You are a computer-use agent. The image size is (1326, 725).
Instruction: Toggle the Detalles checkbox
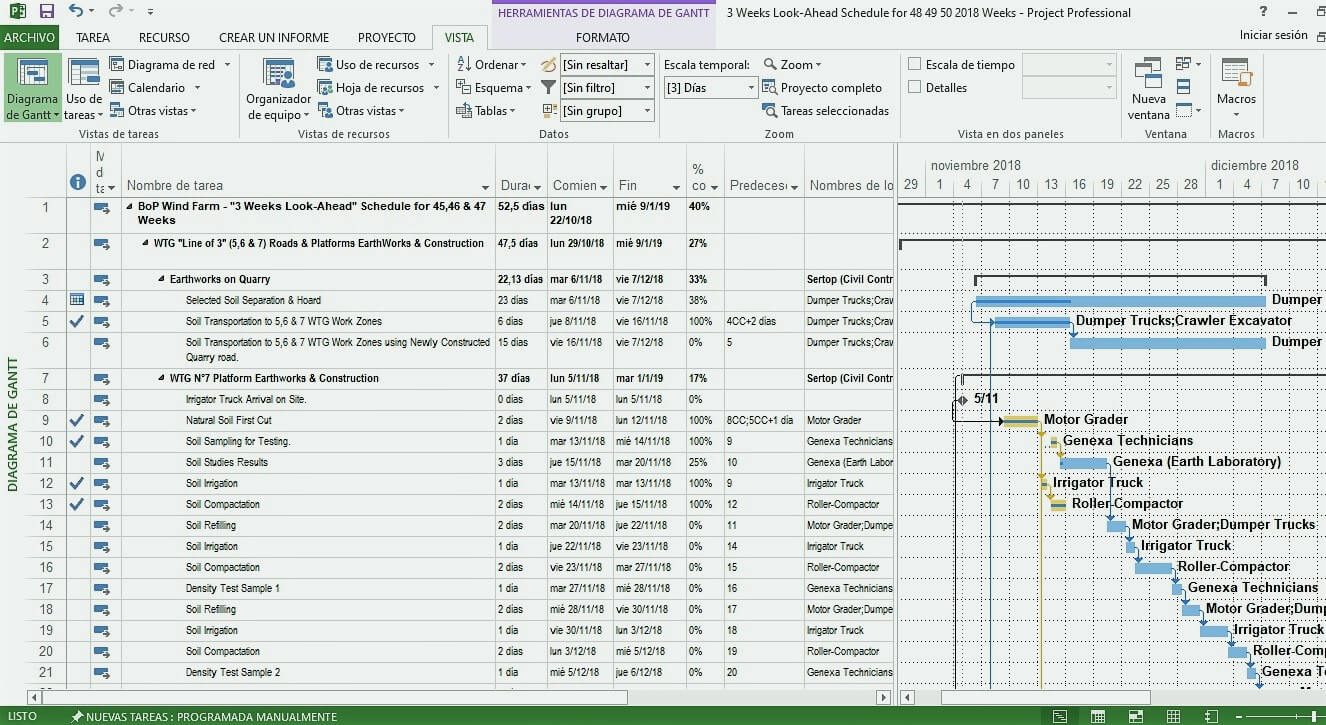click(914, 88)
